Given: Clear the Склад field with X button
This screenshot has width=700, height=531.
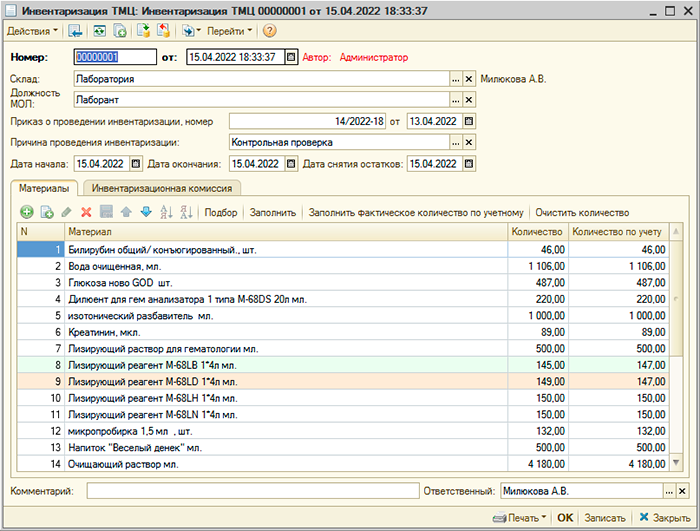Looking at the screenshot, I should (x=468, y=78).
